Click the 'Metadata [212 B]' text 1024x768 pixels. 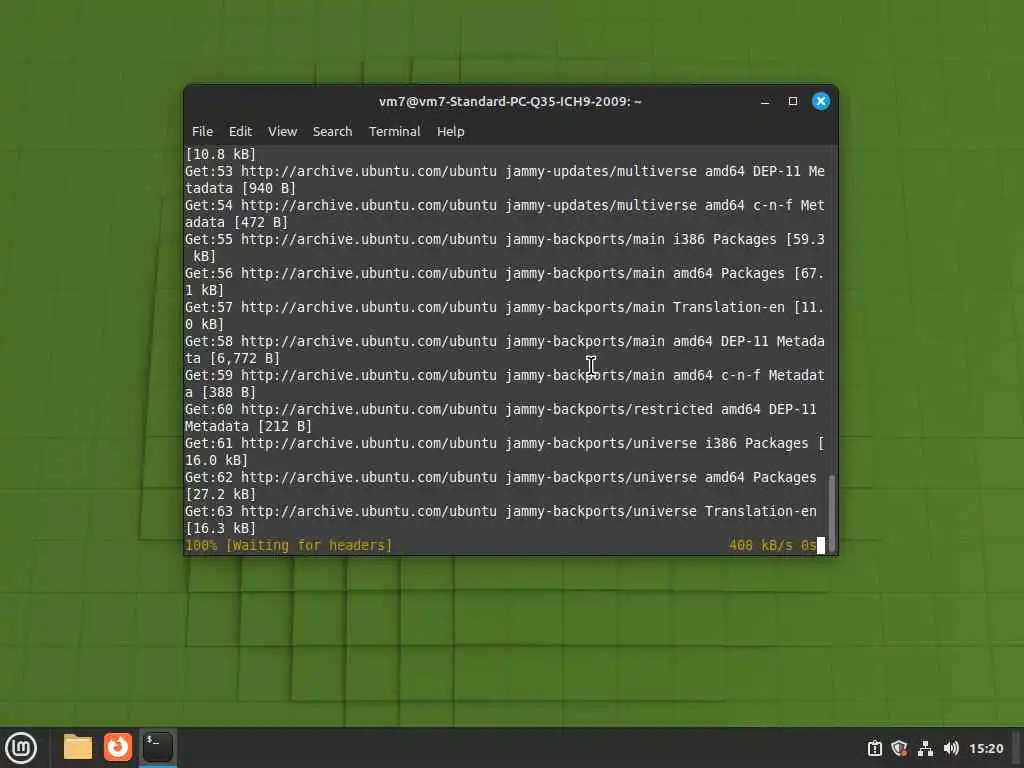tap(248, 426)
